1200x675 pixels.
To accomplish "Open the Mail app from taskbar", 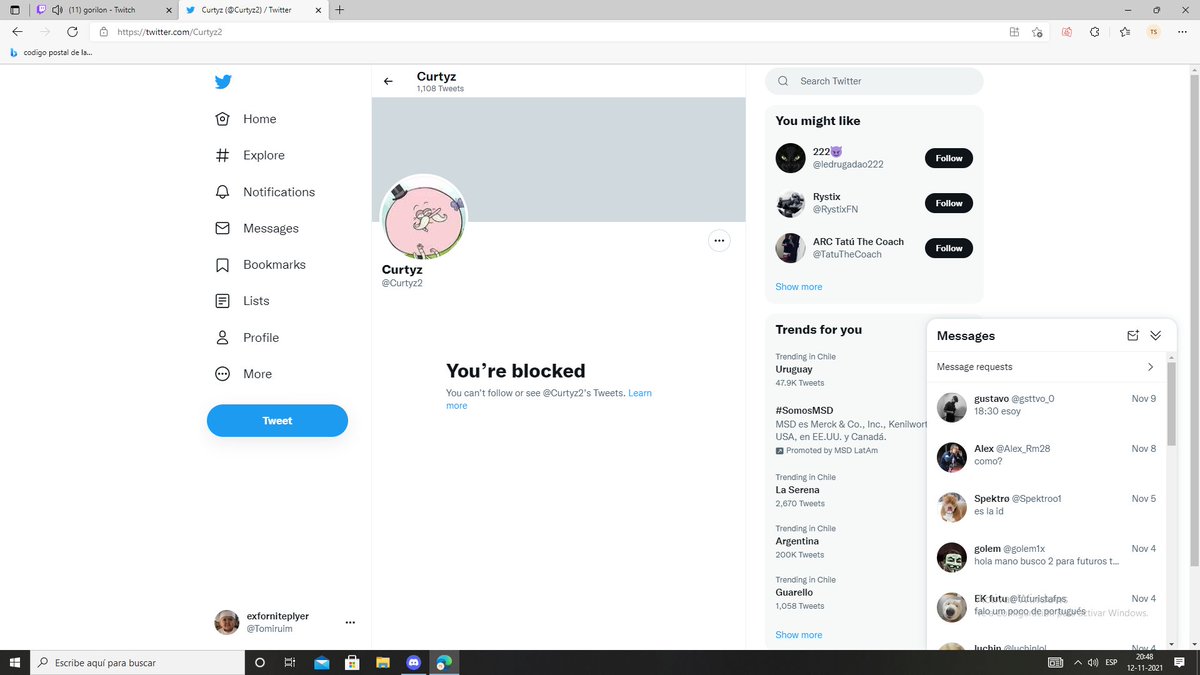I will (321, 662).
